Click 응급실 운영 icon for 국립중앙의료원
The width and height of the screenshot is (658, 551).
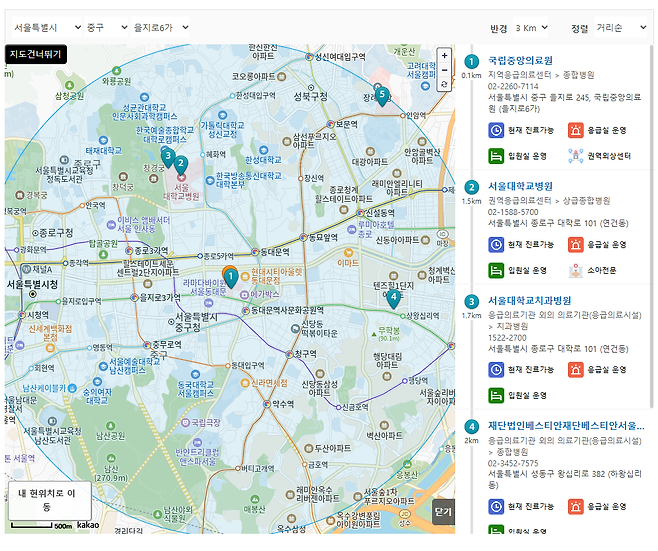point(576,130)
